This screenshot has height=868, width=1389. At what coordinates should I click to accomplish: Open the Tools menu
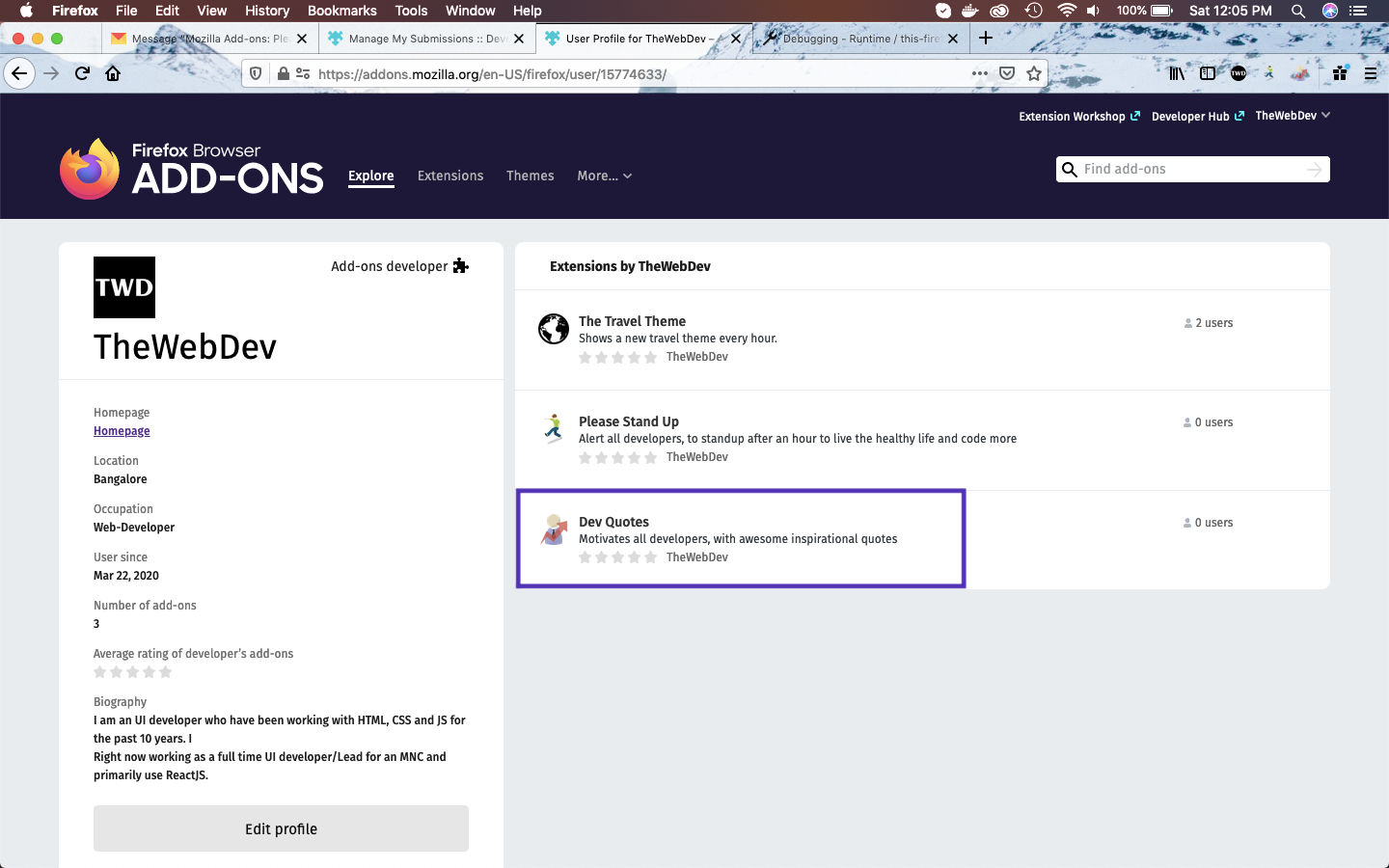(x=411, y=11)
